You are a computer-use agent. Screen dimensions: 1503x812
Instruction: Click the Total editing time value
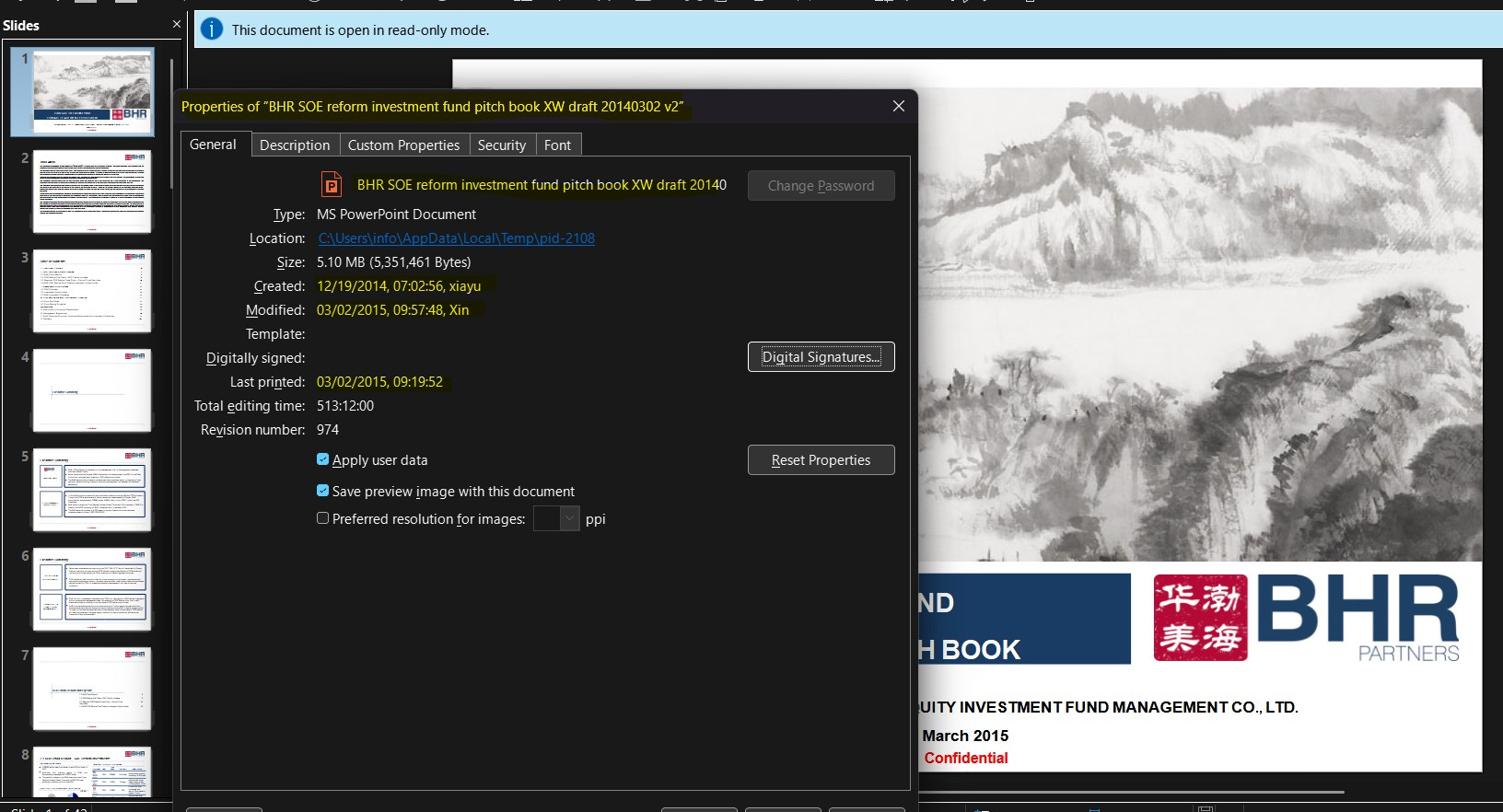(x=345, y=406)
